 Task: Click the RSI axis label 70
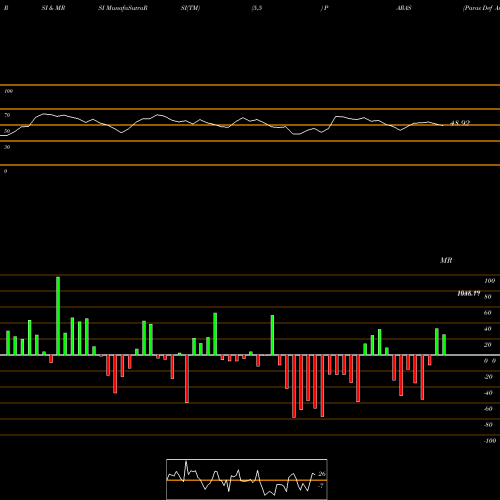pos(7,115)
